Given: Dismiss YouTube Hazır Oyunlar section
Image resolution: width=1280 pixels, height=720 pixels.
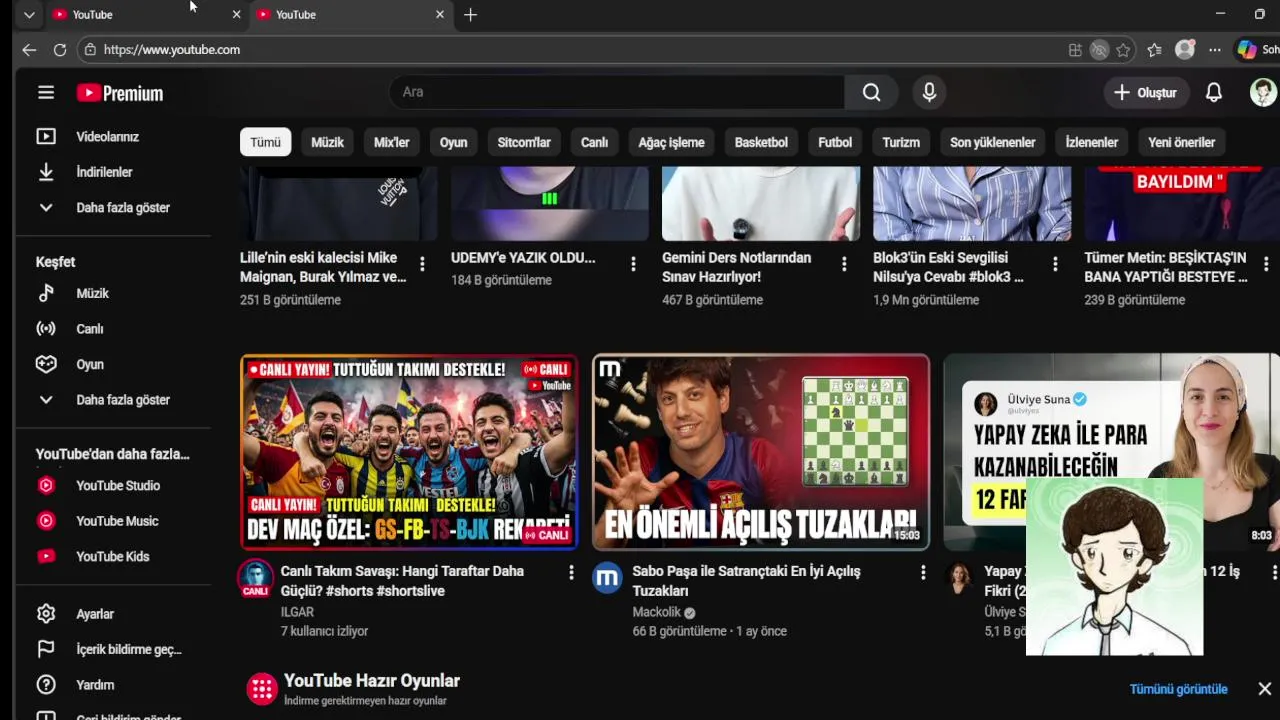Looking at the screenshot, I should pyautogui.click(x=1264, y=689).
